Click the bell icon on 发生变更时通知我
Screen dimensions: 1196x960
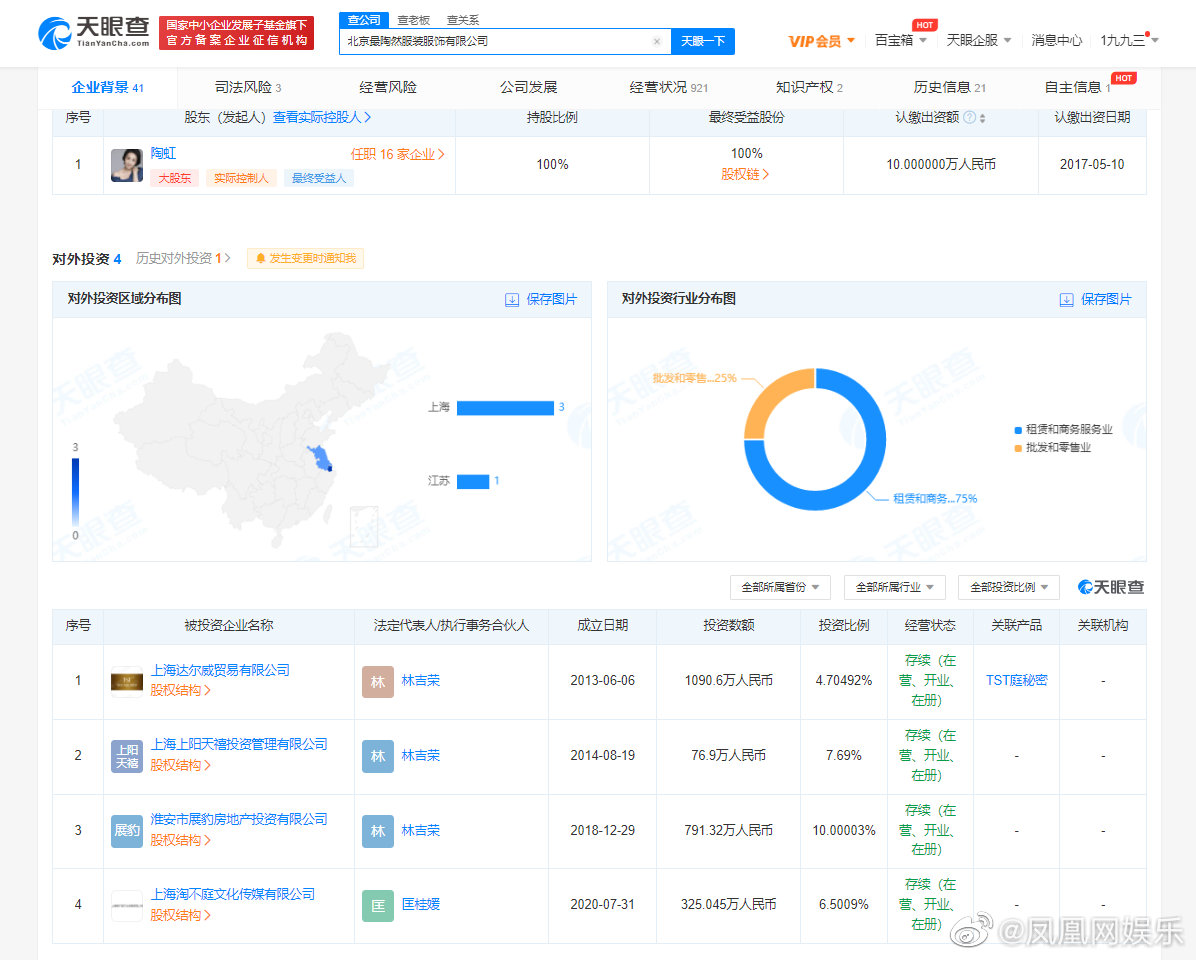click(x=259, y=258)
